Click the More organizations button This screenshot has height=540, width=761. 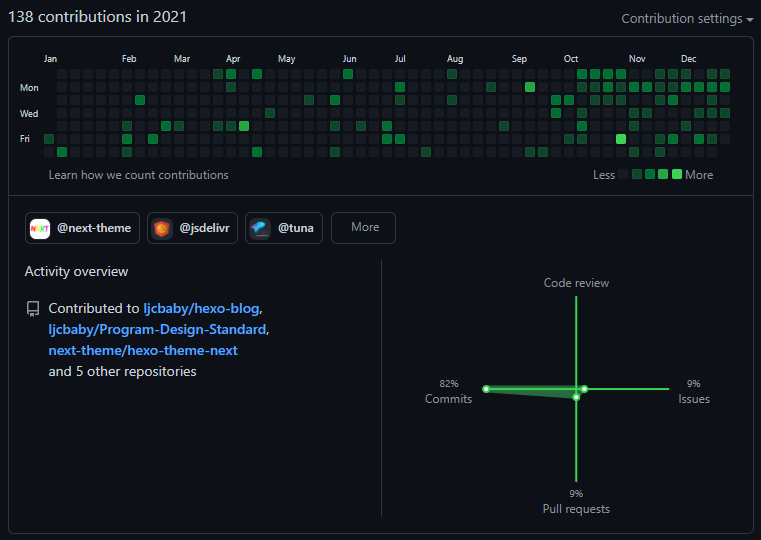tap(364, 228)
